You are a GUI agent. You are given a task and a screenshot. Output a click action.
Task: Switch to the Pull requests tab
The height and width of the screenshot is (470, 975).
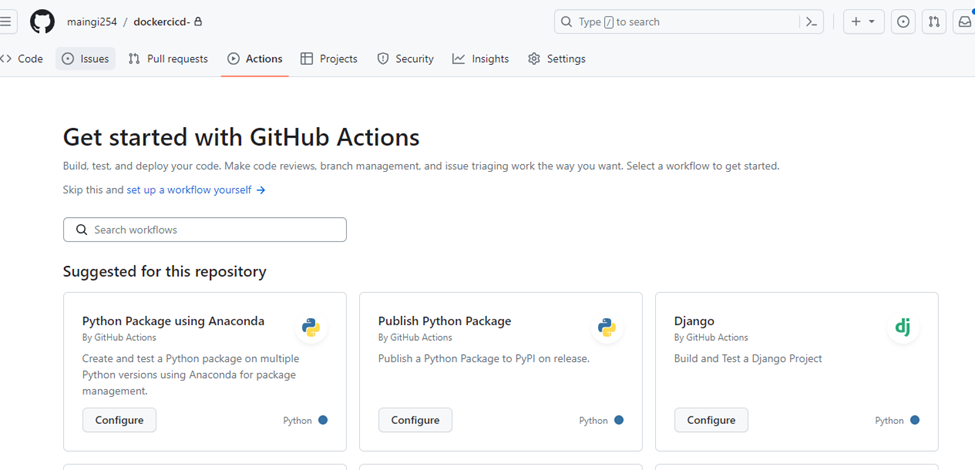tap(168, 59)
